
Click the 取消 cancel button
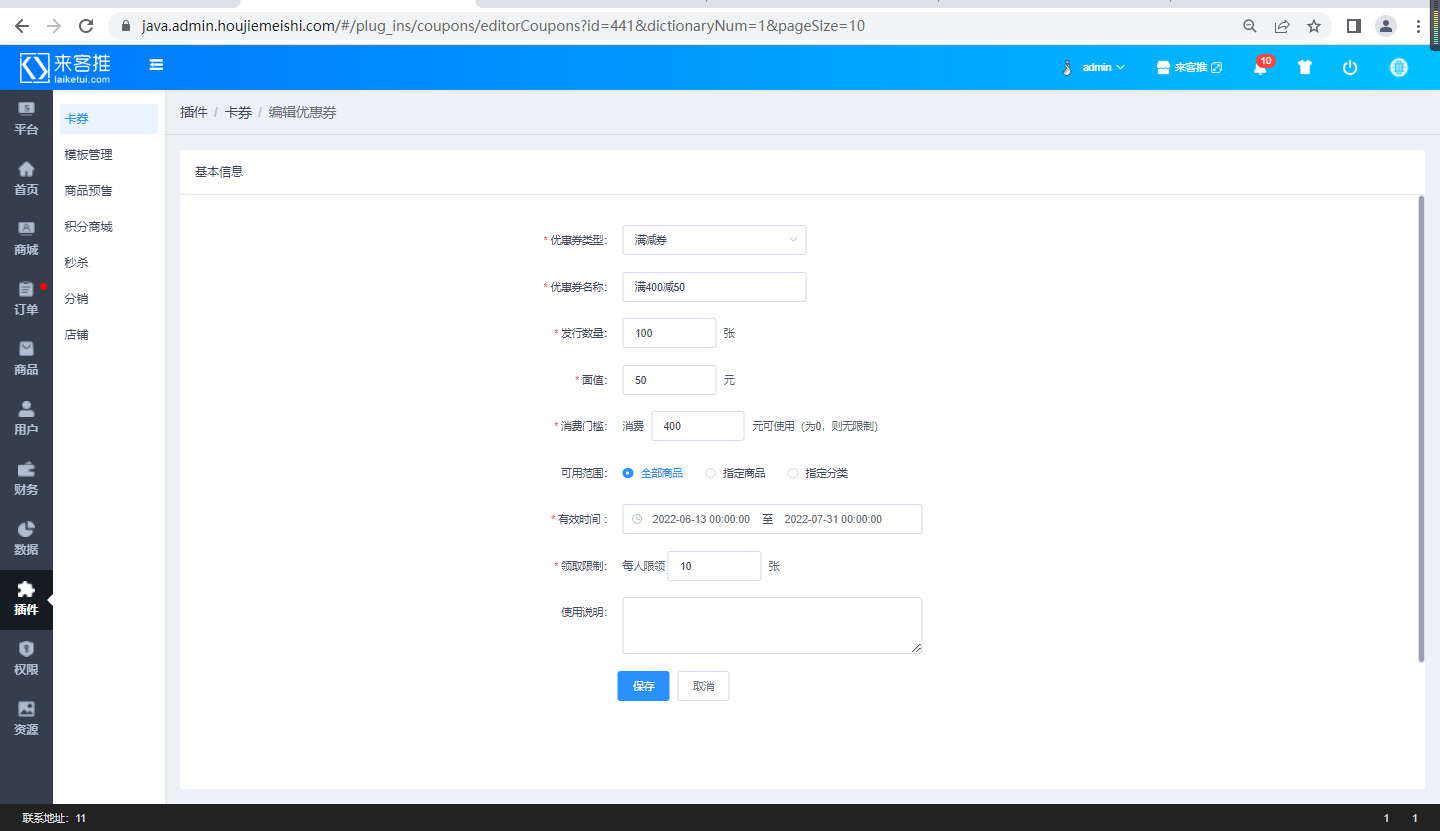click(704, 686)
